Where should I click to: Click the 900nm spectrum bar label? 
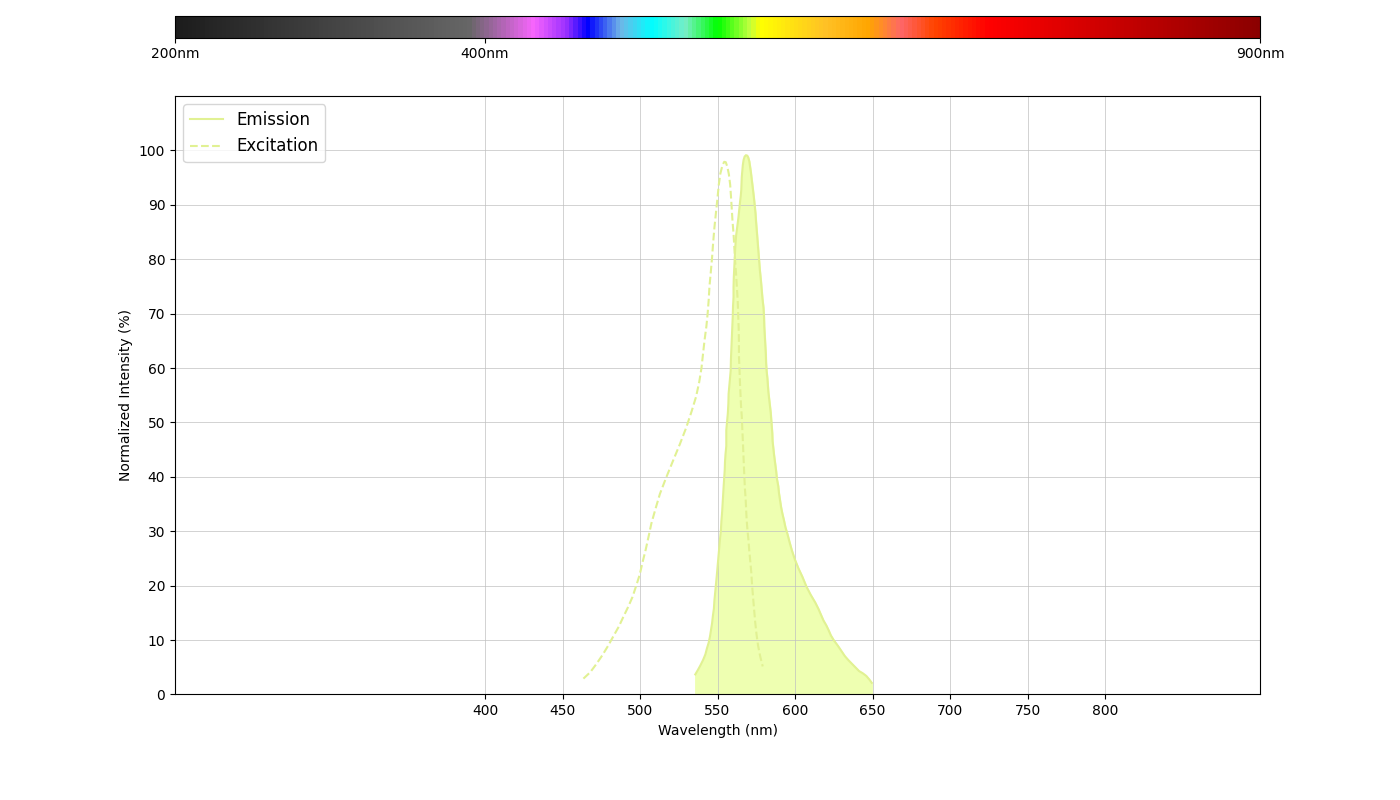(x=1260, y=53)
